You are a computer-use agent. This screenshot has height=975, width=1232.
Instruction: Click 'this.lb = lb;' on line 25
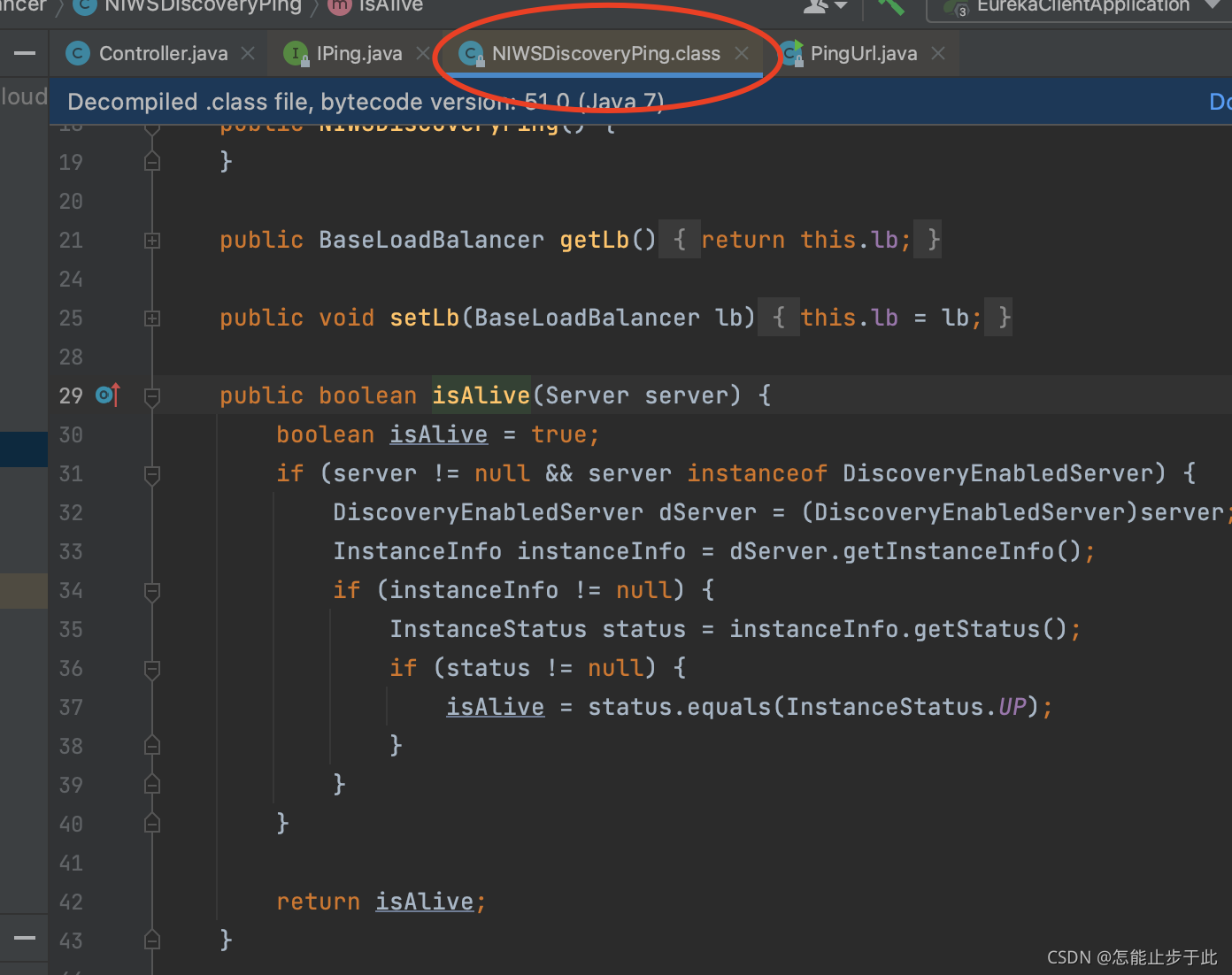tap(891, 318)
